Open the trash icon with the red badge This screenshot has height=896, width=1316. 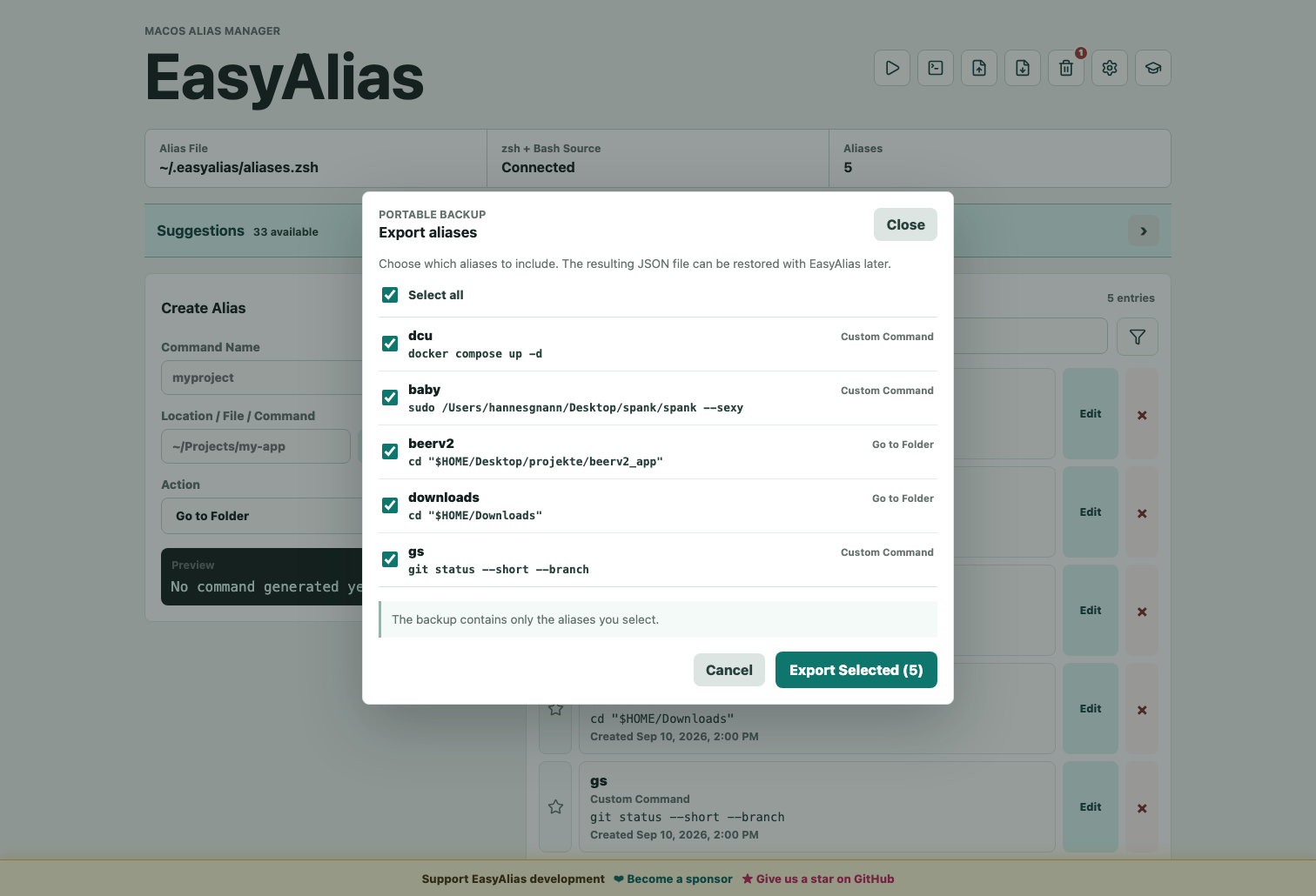click(x=1066, y=68)
